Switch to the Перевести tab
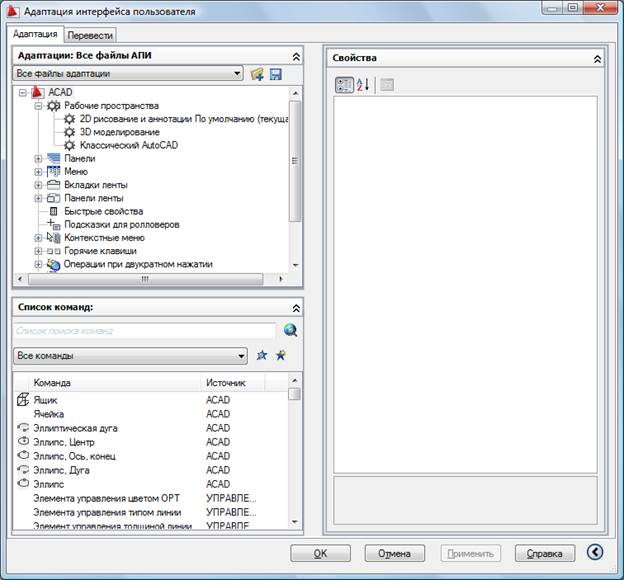 click(x=90, y=35)
